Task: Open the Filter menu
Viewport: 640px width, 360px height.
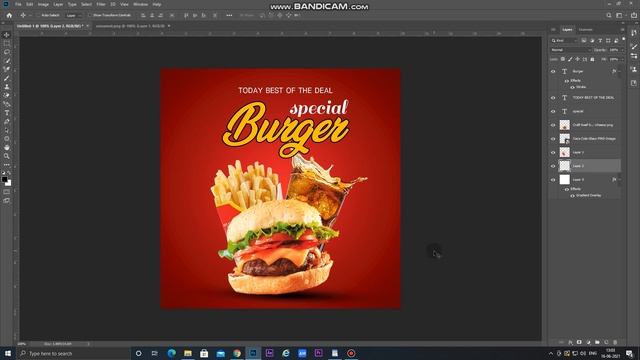Action: click(x=101, y=4)
